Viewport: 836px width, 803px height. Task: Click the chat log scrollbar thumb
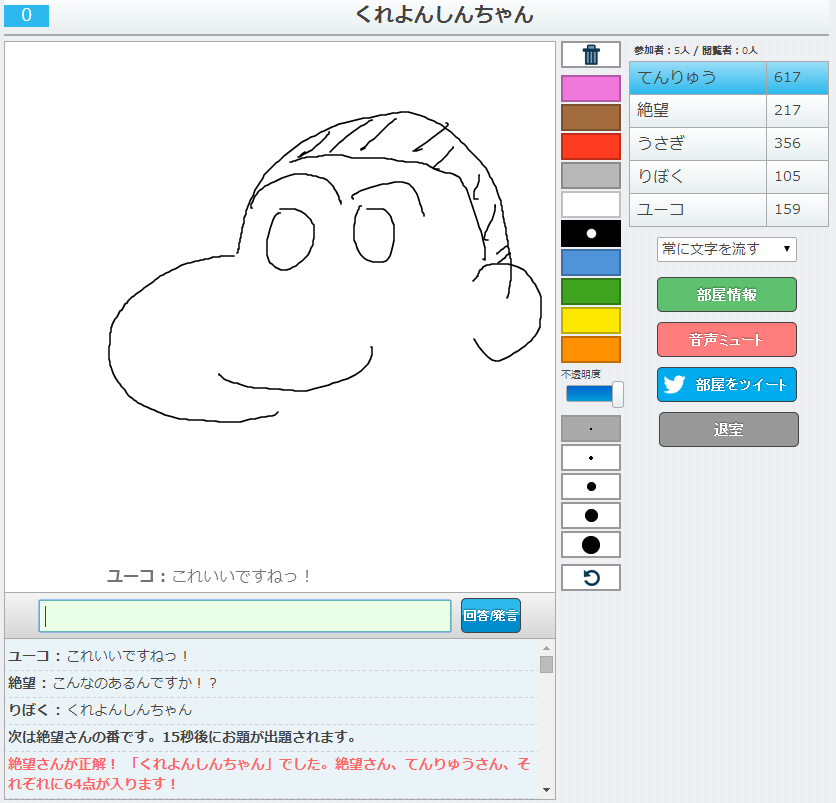coord(546,664)
